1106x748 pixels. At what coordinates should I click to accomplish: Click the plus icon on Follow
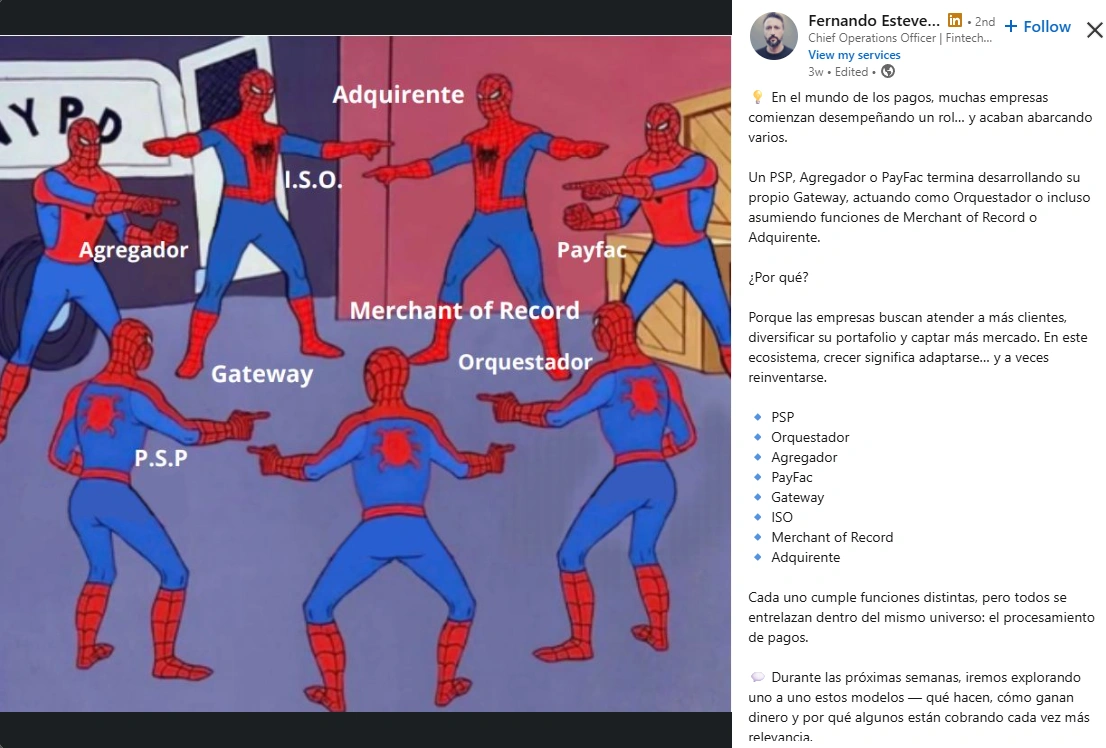pos(1011,27)
